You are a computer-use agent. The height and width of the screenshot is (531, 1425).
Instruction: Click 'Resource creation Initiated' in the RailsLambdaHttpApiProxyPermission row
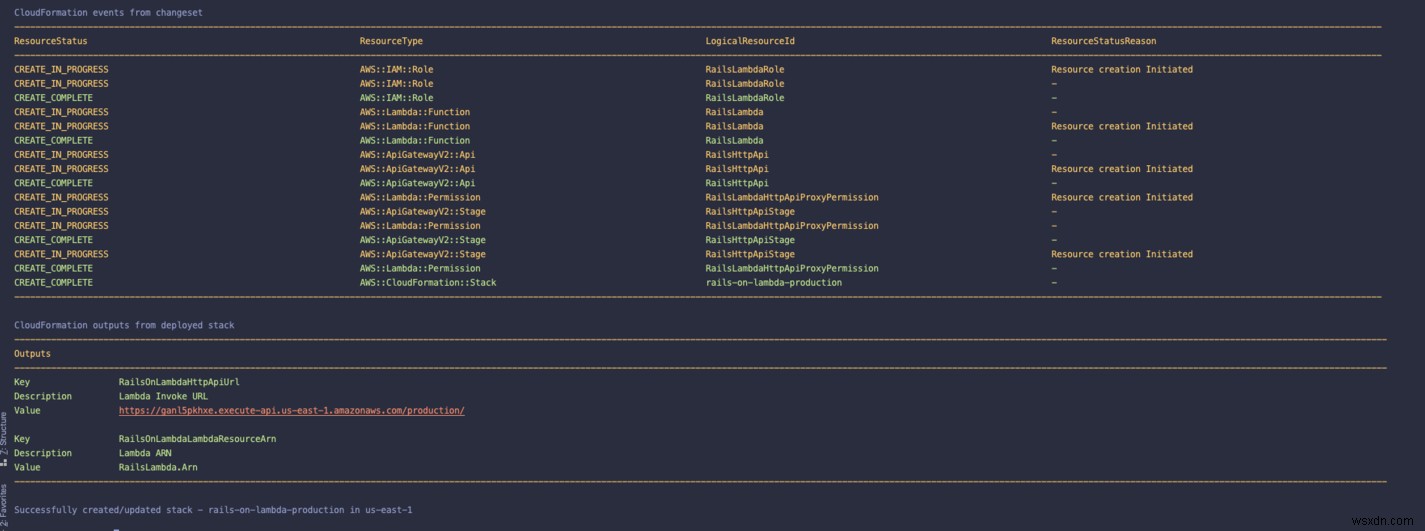click(1122, 197)
